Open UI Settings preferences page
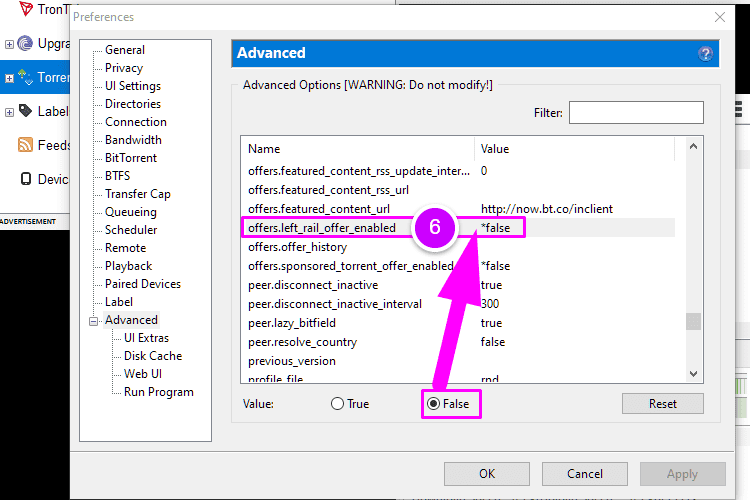The width and height of the screenshot is (750, 500). (133, 86)
